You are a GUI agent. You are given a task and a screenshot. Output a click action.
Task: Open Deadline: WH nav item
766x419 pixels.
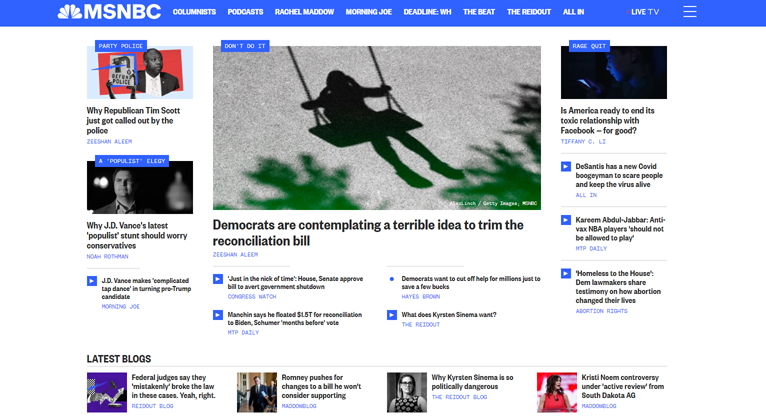pos(427,12)
